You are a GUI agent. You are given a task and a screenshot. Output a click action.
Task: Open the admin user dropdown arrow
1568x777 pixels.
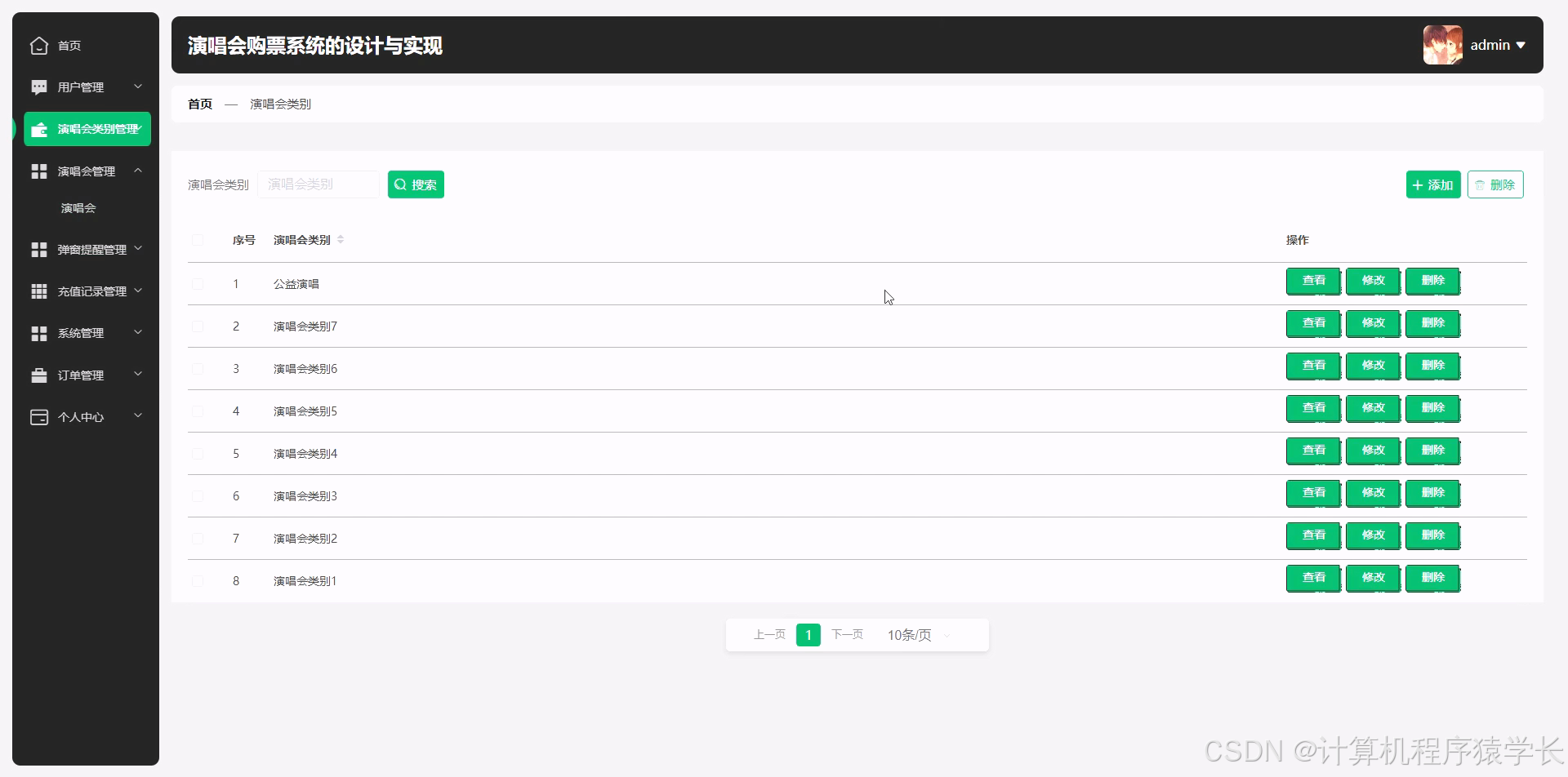click(1521, 46)
